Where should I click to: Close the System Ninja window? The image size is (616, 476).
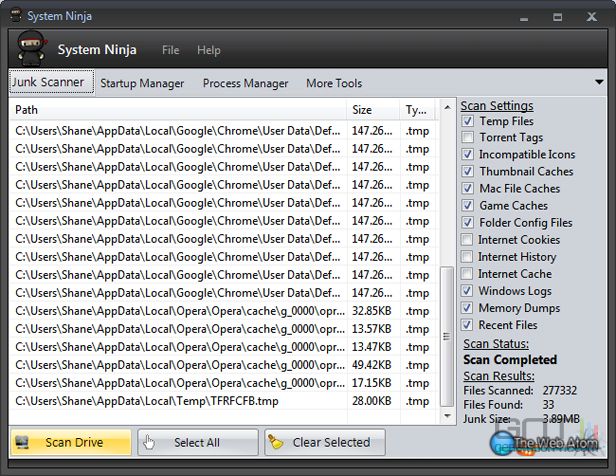592,16
